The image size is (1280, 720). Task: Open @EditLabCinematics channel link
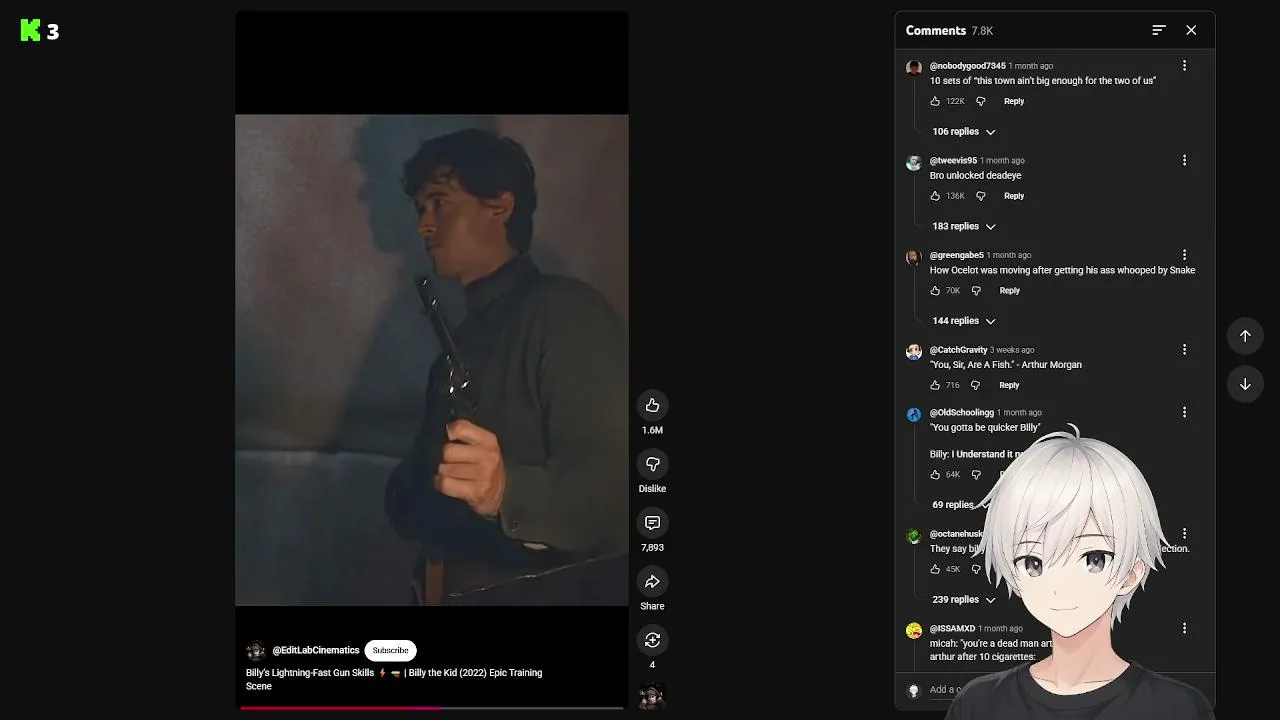coord(316,650)
